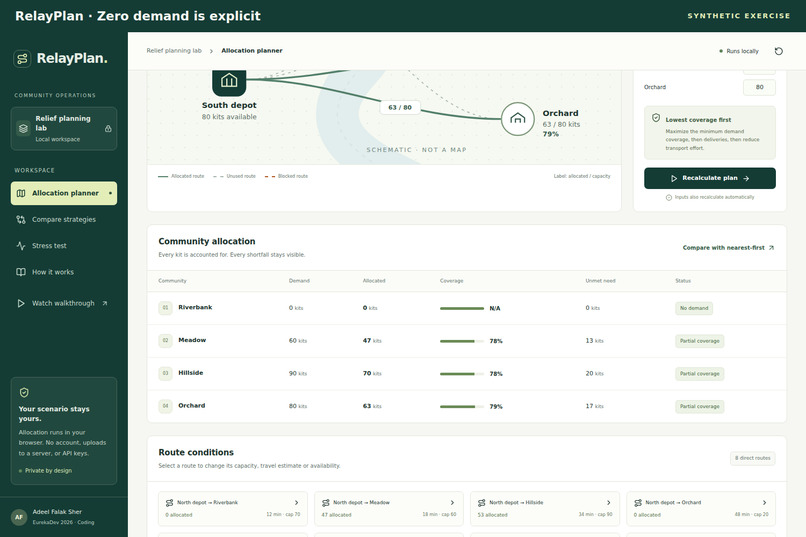Click the clock icon by auto recalculate note
This screenshot has height=537, width=806.
coord(669,197)
